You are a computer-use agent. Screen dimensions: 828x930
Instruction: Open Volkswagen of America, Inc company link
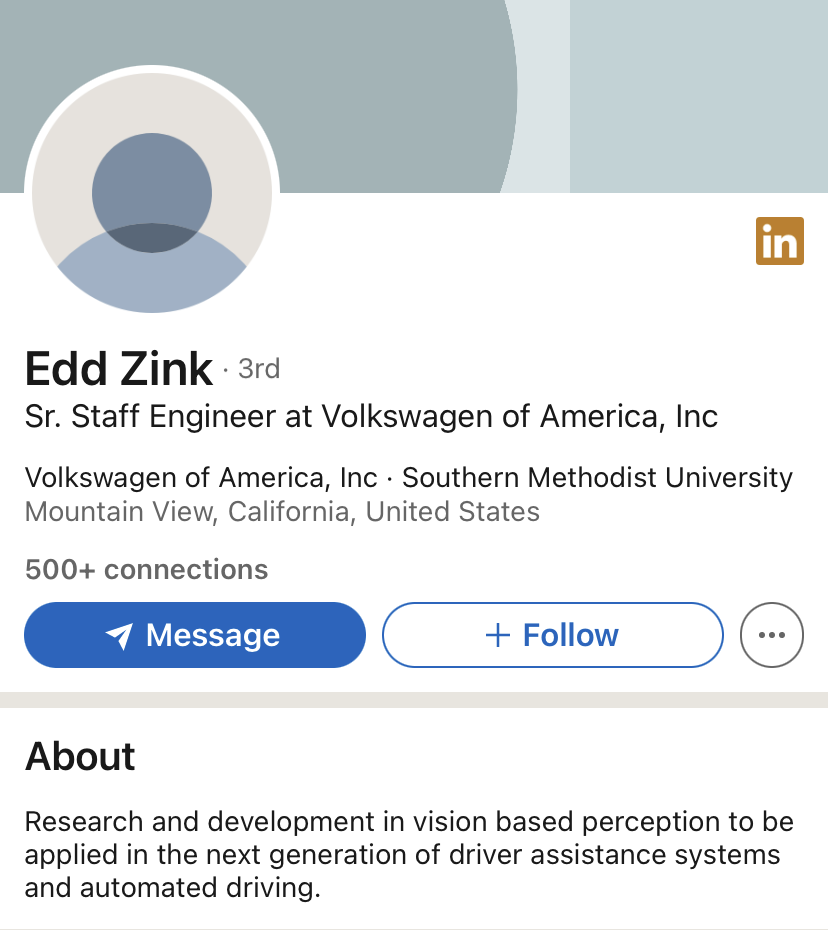click(201, 478)
